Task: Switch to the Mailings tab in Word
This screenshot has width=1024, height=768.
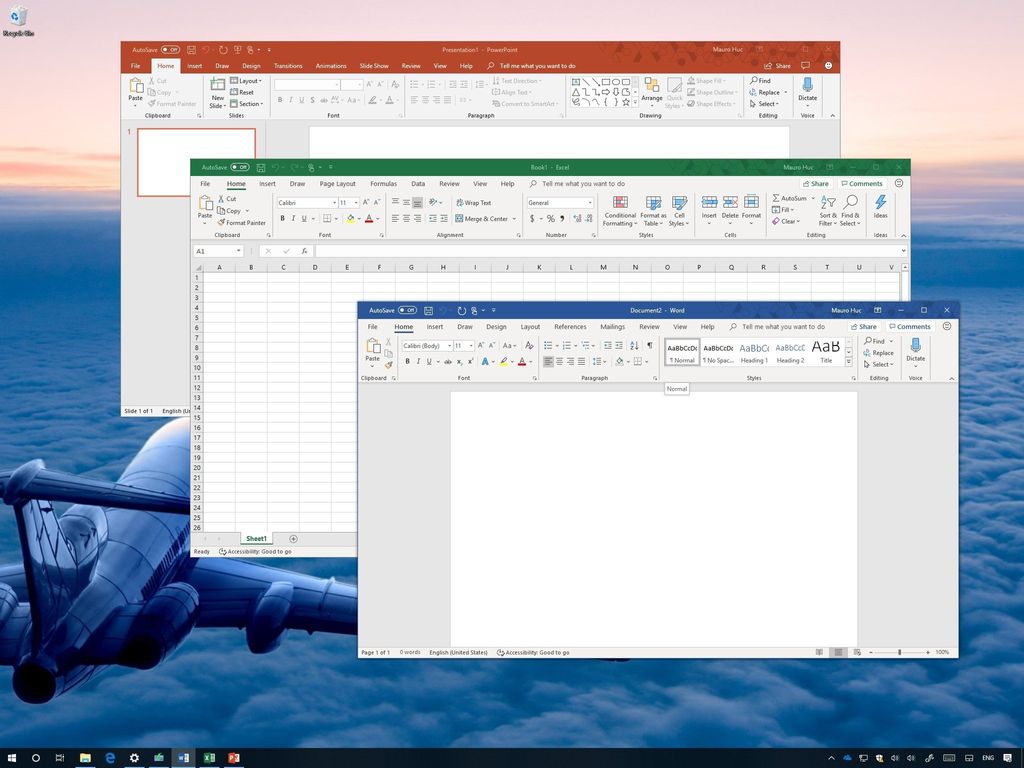Action: click(613, 326)
